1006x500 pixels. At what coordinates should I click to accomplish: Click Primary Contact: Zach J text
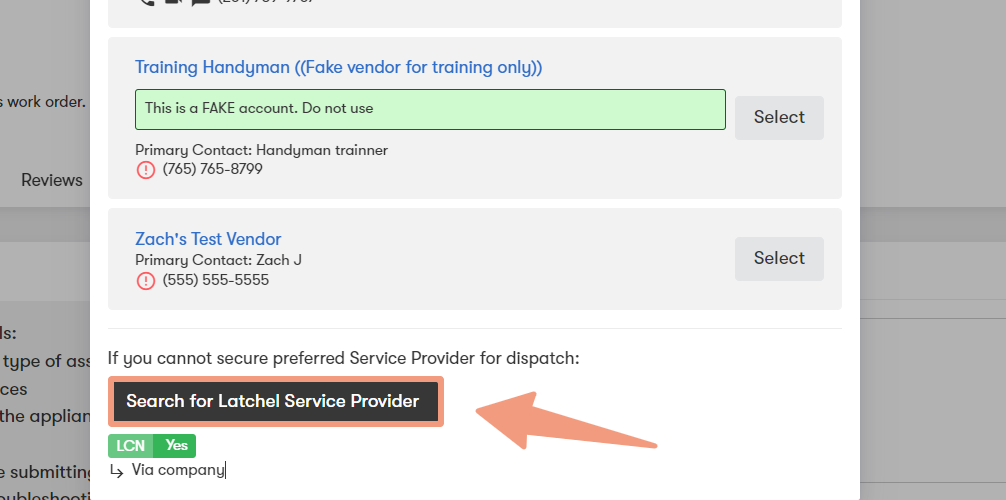[x=218, y=261]
